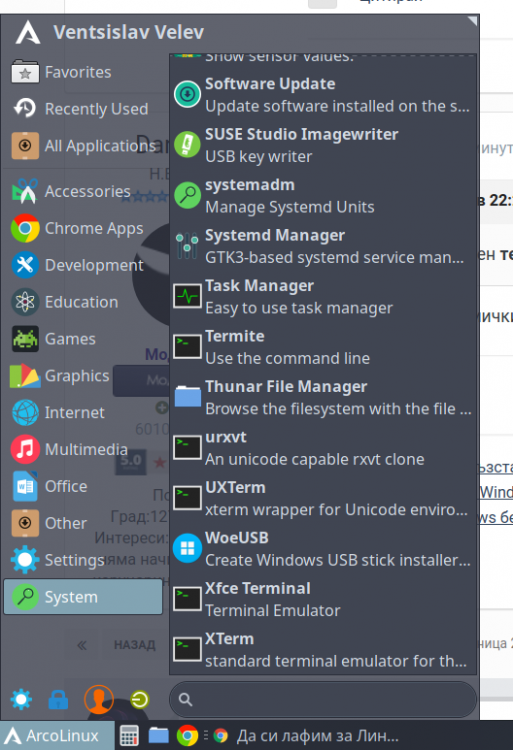Launch Xfce Terminal emulator
The height and width of the screenshot is (750, 513).
323,599
